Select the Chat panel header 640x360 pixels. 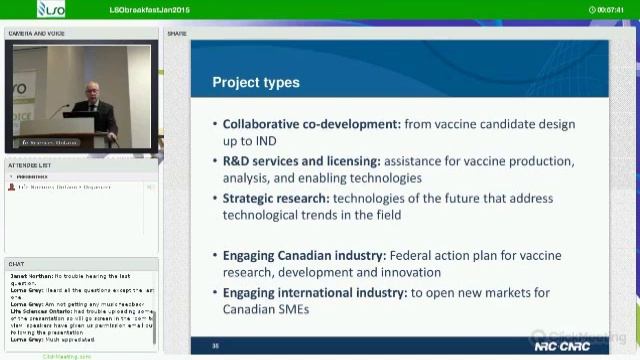click(81, 264)
